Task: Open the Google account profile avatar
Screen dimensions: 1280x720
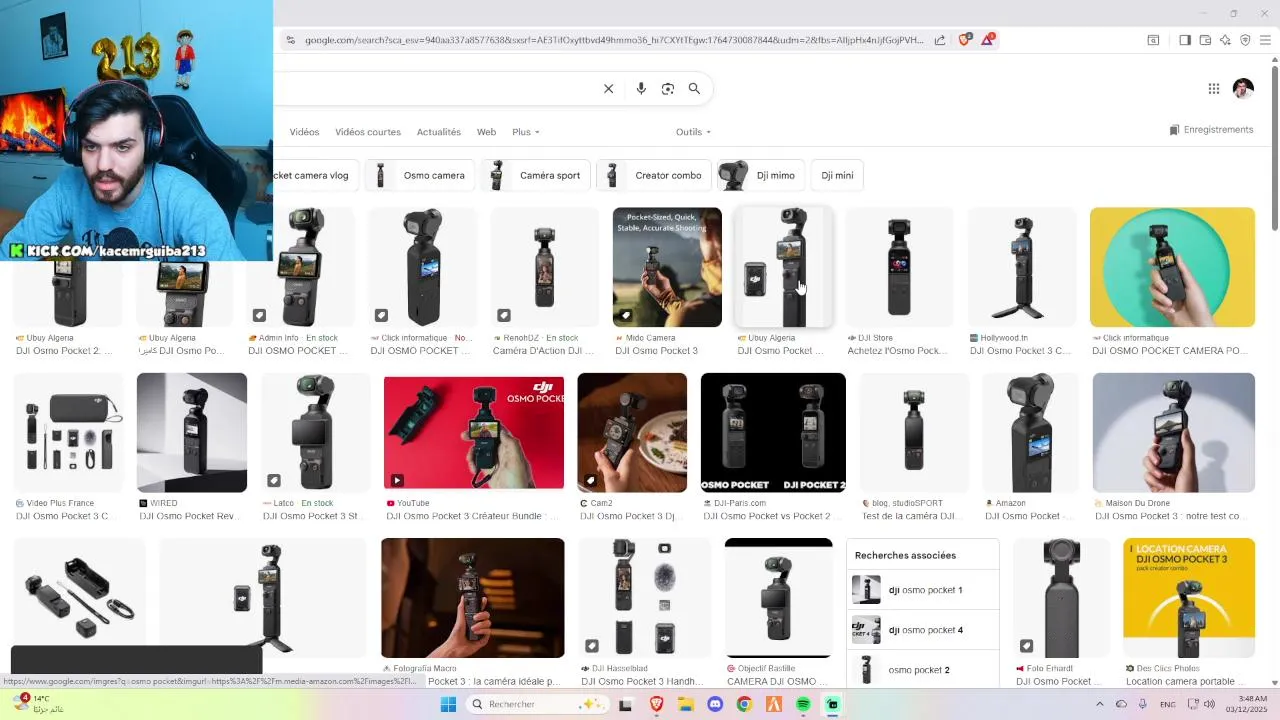Action: [x=1243, y=89]
